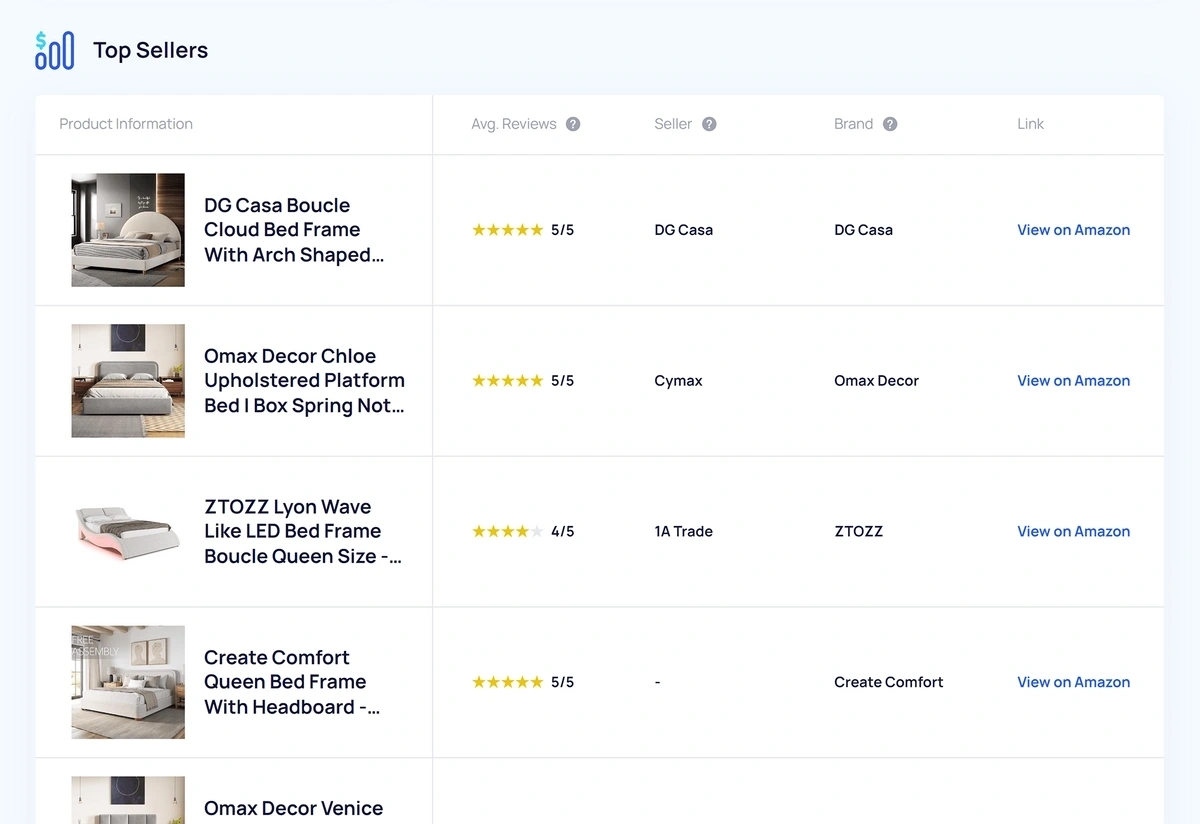Open View on Amazon for ZTOZZ Lyon
This screenshot has width=1200, height=824.
click(1073, 532)
